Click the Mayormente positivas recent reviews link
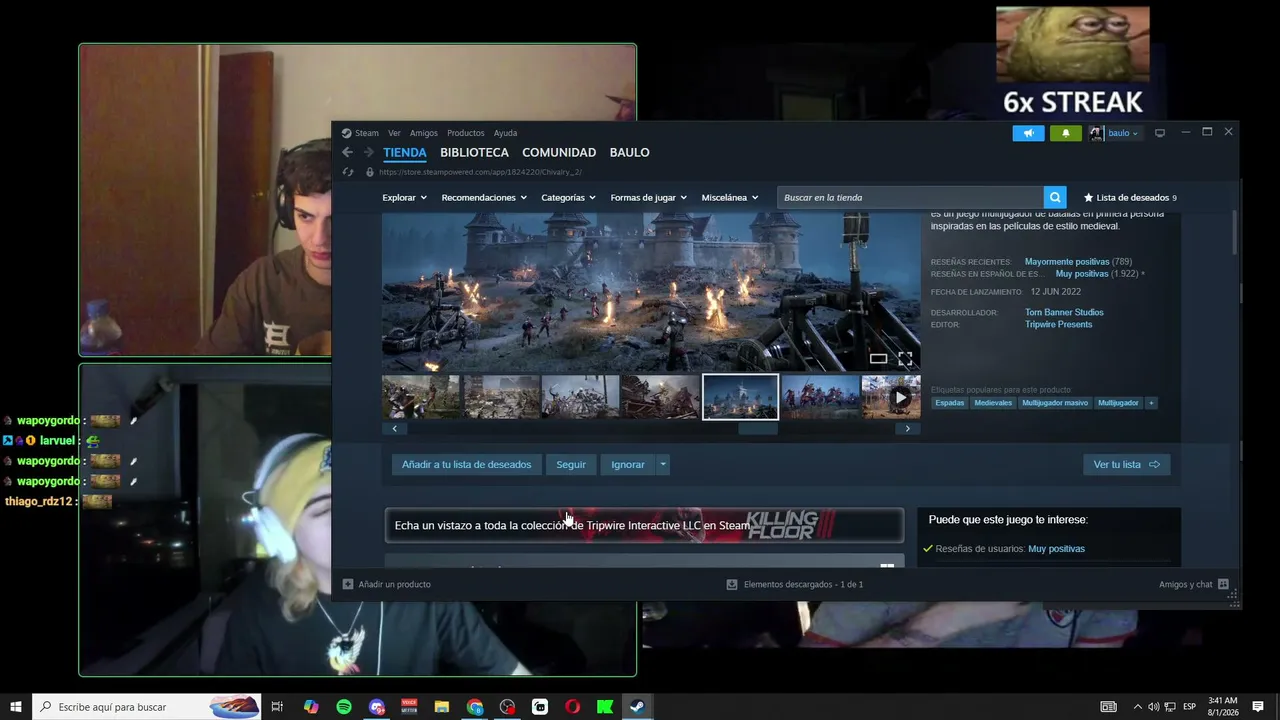Screen dimensions: 1280x720 (x=1067, y=262)
